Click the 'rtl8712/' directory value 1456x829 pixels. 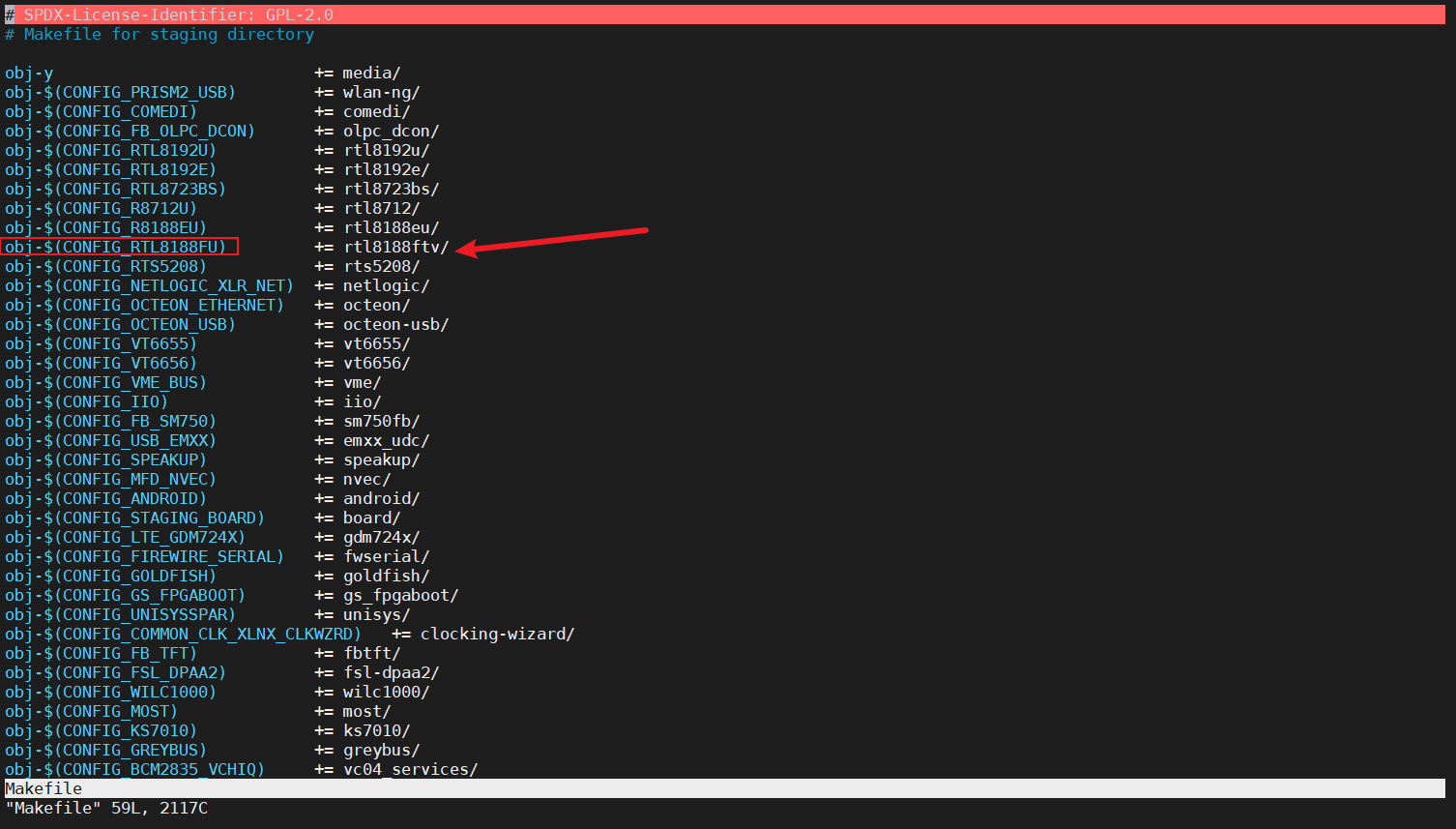tap(381, 208)
